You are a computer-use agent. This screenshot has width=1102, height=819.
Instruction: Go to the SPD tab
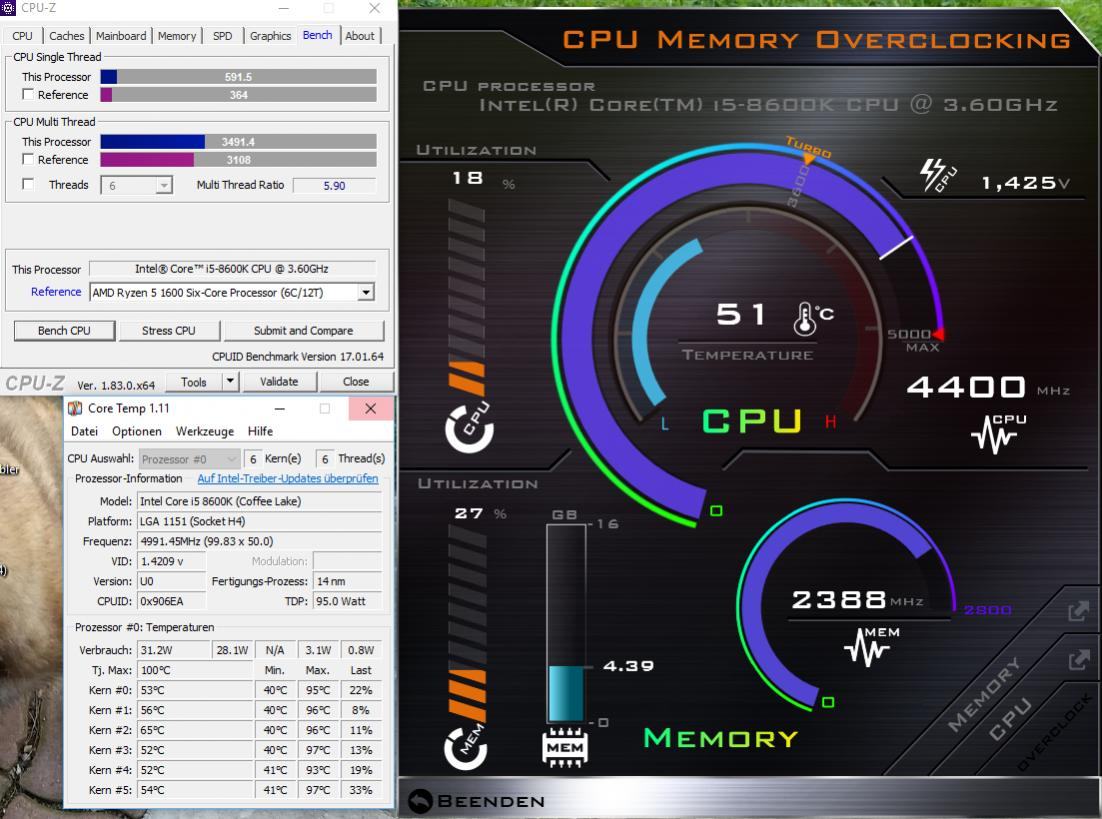pos(223,36)
